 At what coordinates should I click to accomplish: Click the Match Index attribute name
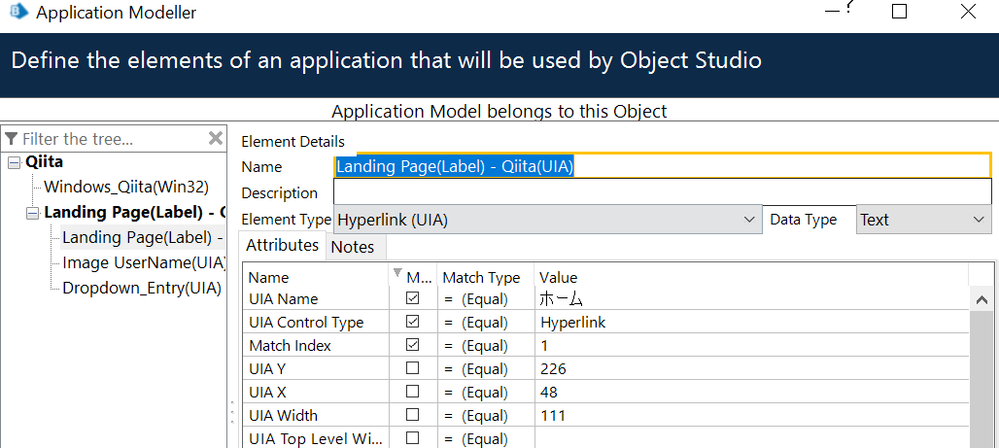(290, 346)
